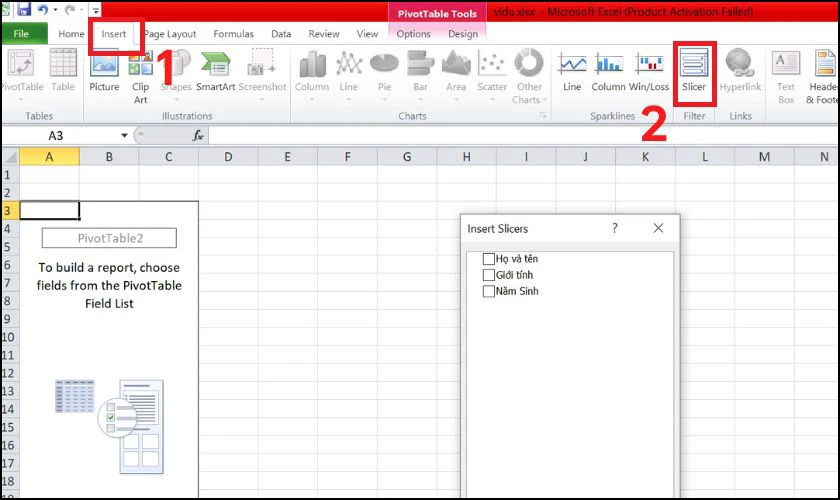
Task: Expand the Name Box dropdown arrow
Action: pyautogui.click(x=124, y=136)
